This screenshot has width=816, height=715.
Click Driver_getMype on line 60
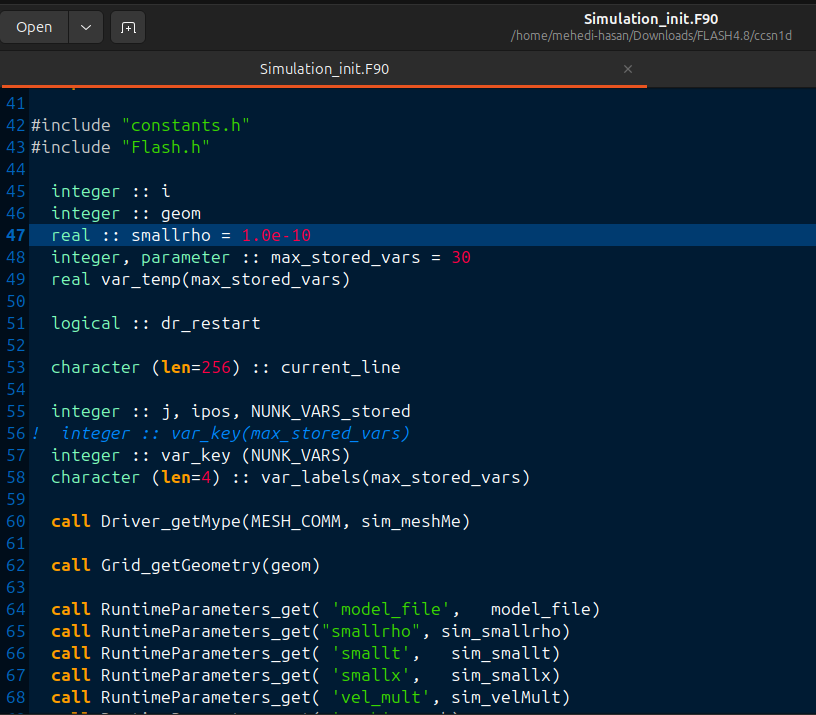[171, 521]
